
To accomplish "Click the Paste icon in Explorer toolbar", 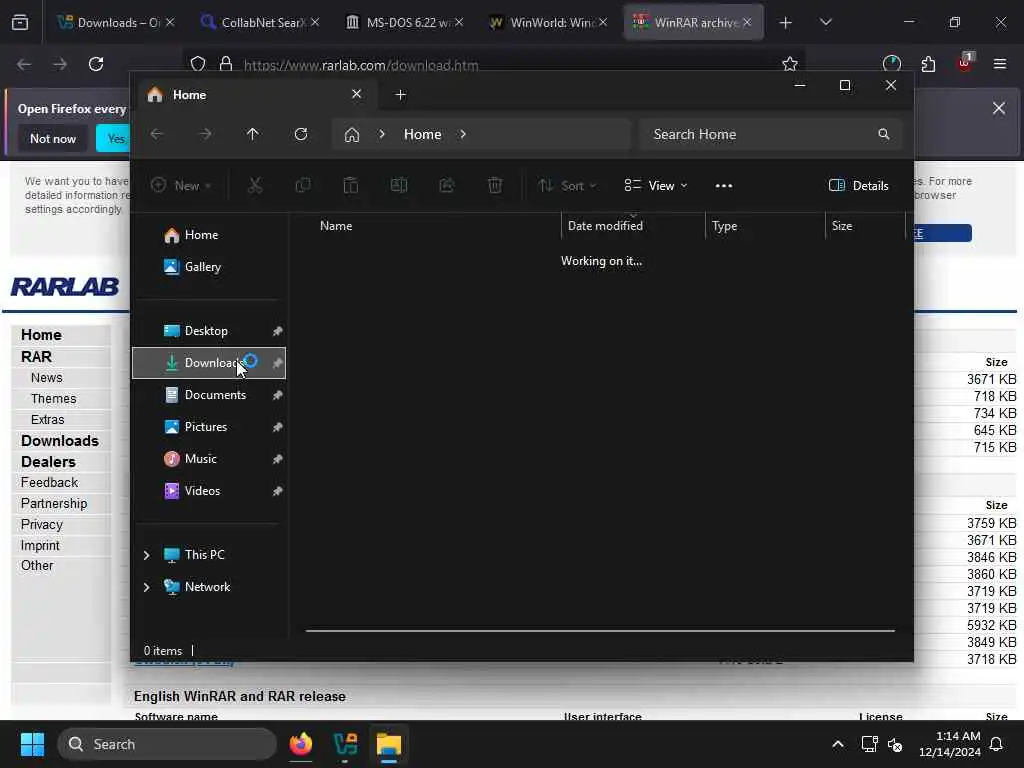I will click(x=351, y=185).
